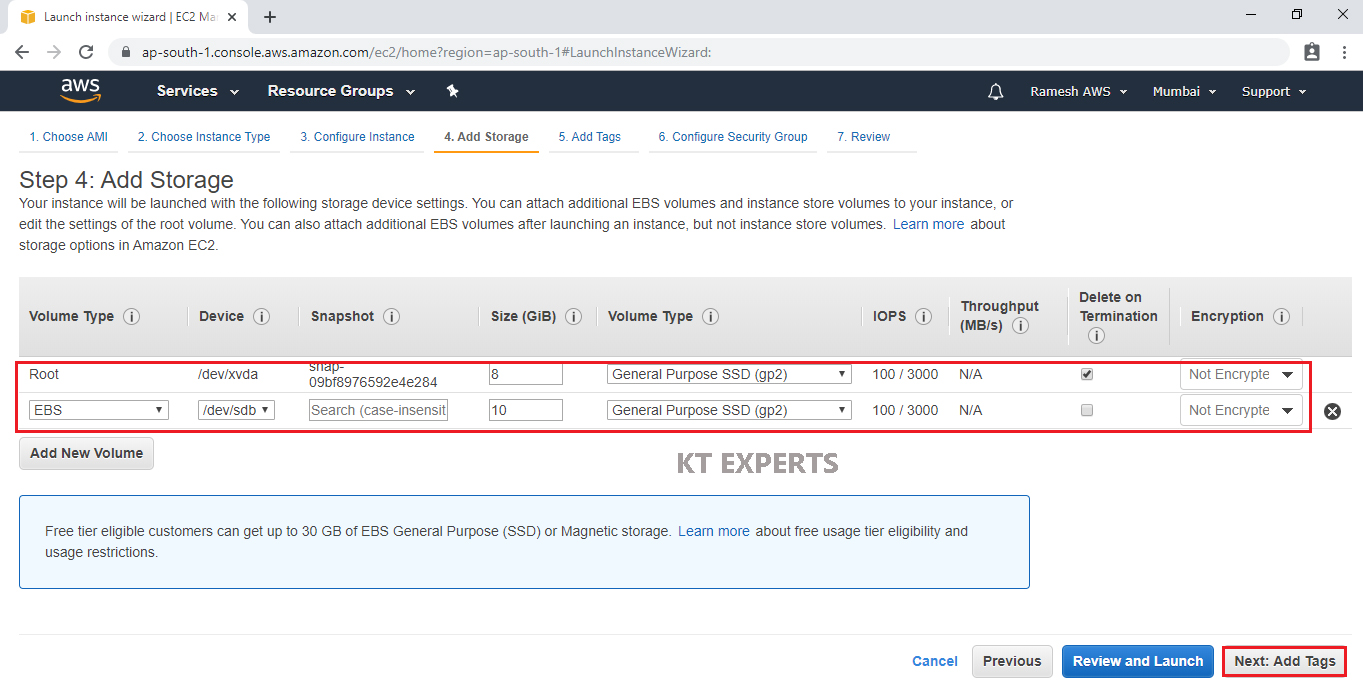The height and width of the screenshot is (692, 1363).
Task: Open the Mumbai region selector
Action: pyautogui.click(x=1184, y=91)
